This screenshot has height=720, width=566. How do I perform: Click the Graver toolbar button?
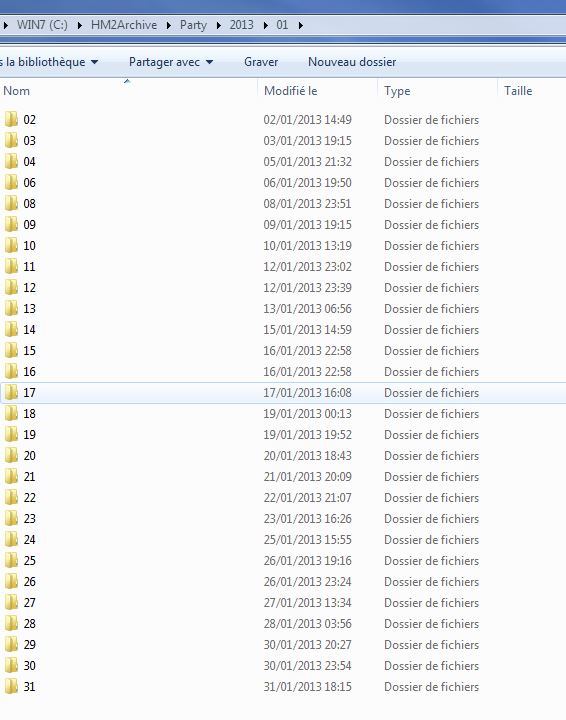coord(261,62)
